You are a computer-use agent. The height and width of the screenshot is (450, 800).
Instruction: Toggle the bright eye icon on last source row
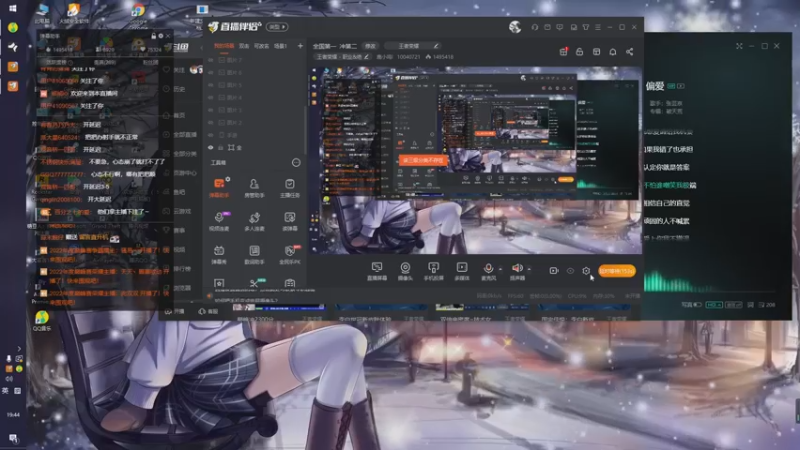tap(210, 147)
